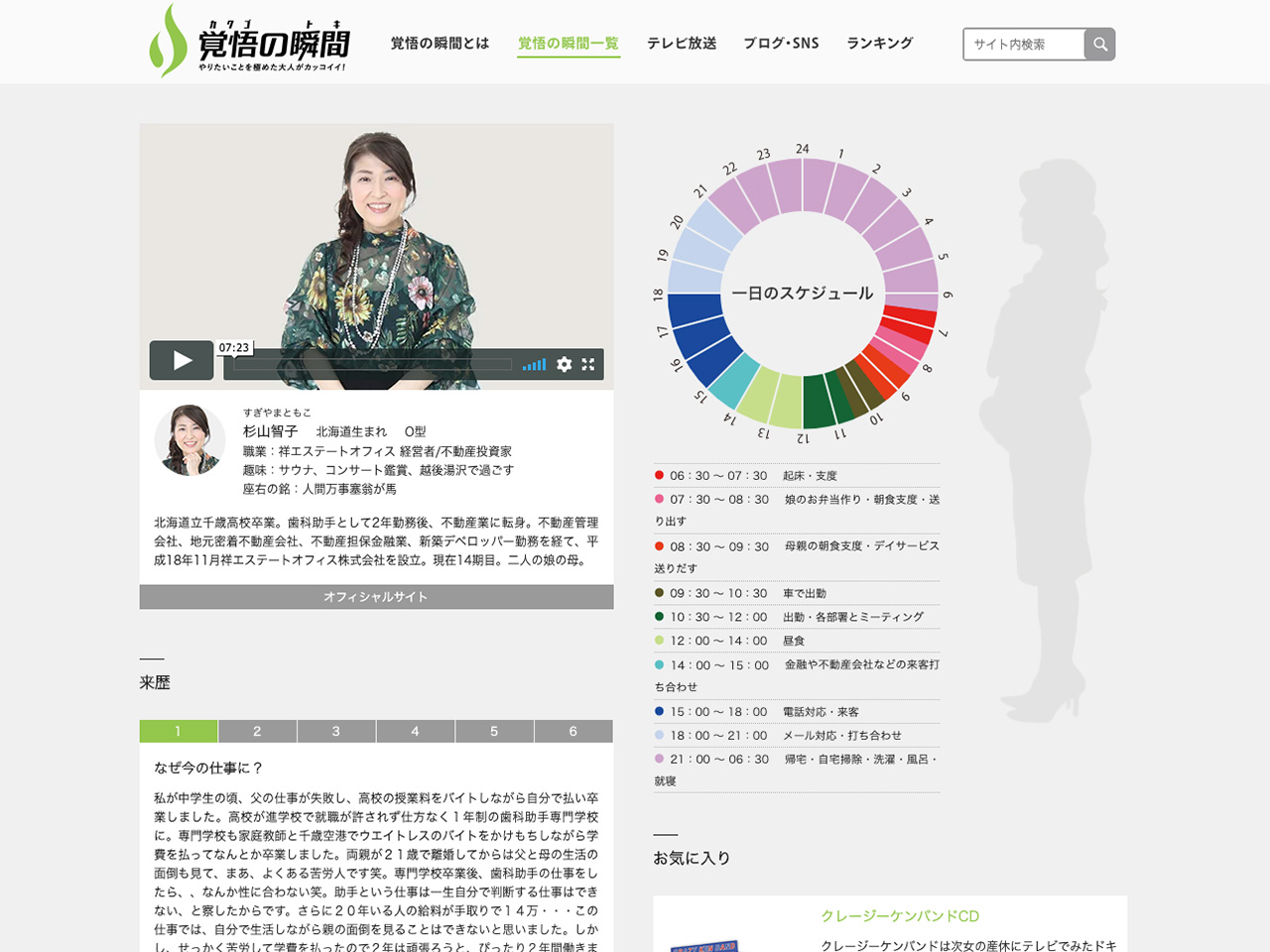Select history tab 2
The width and height of the screenshot is (1270, 952).
(257, 731)
